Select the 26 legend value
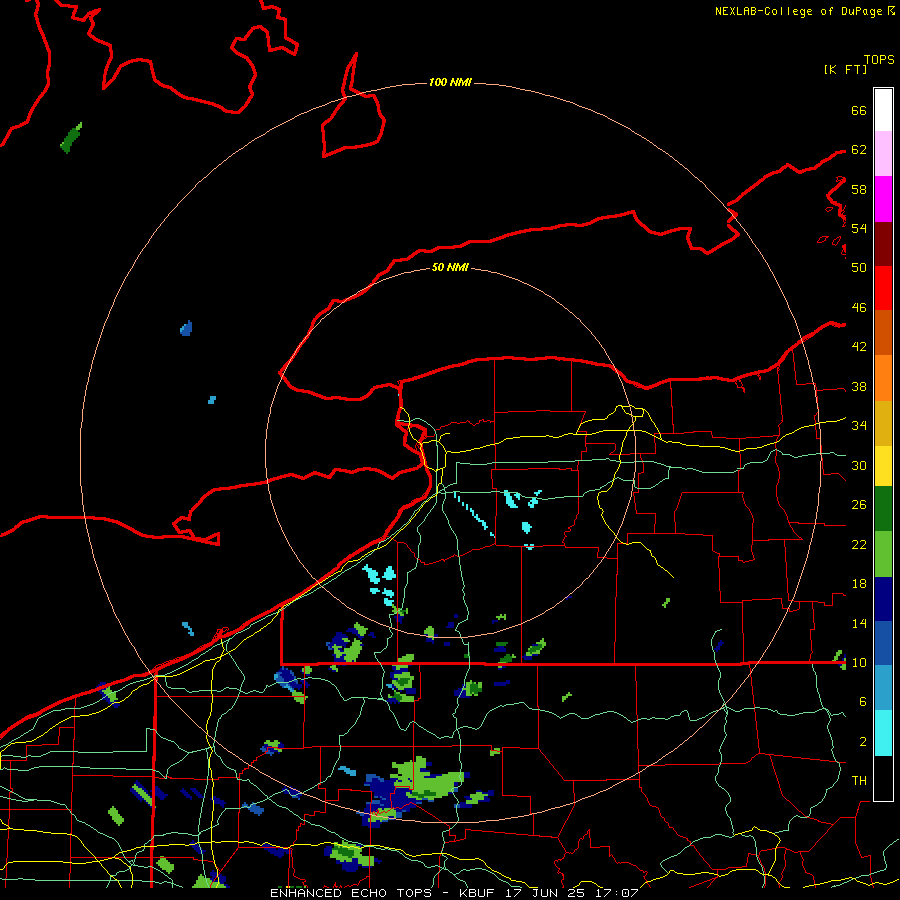Image resolution: width=900 pixels, height=900 pixels. [859, 505]
